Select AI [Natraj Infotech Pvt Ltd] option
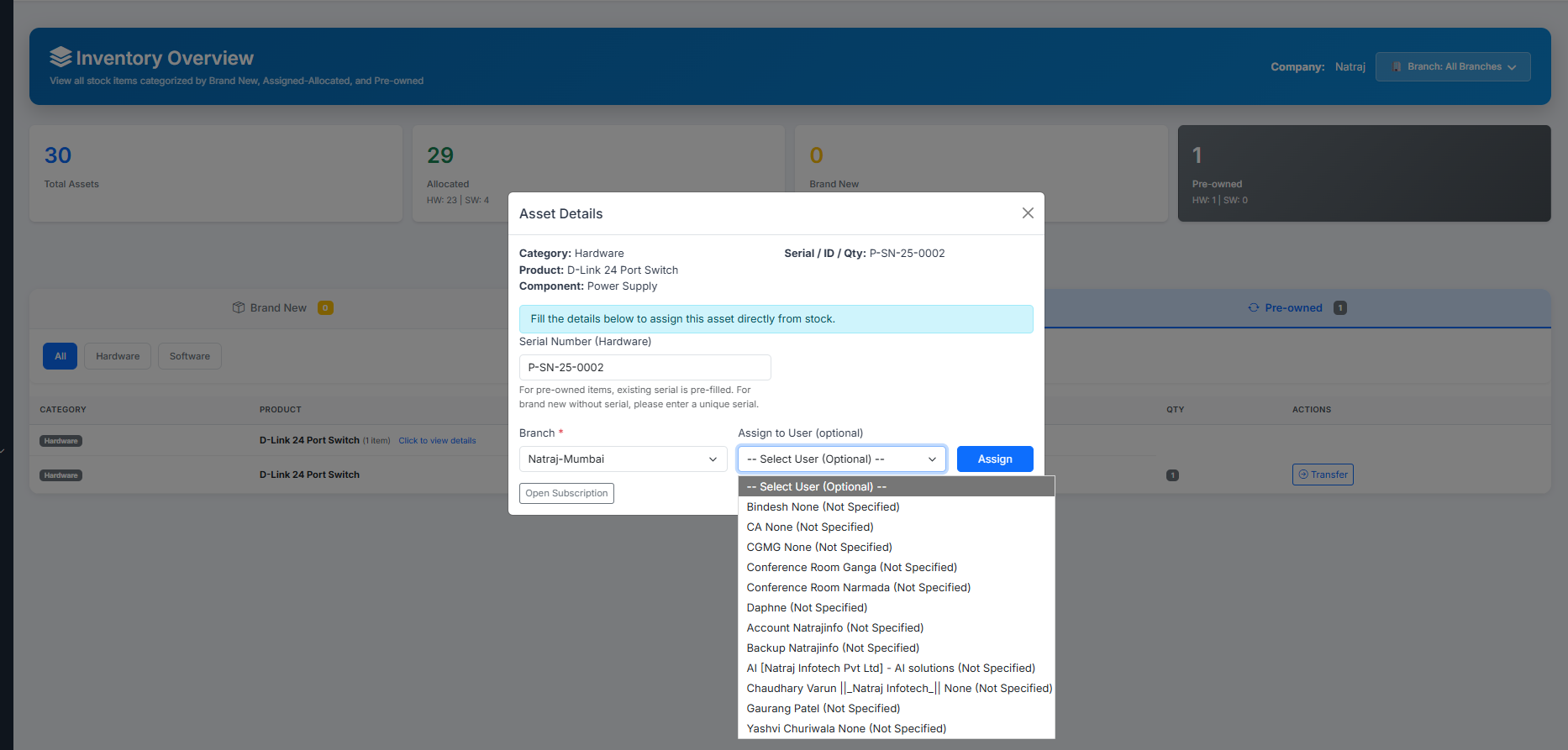Screen dimensions: 1568x750 tap(897, 669)
